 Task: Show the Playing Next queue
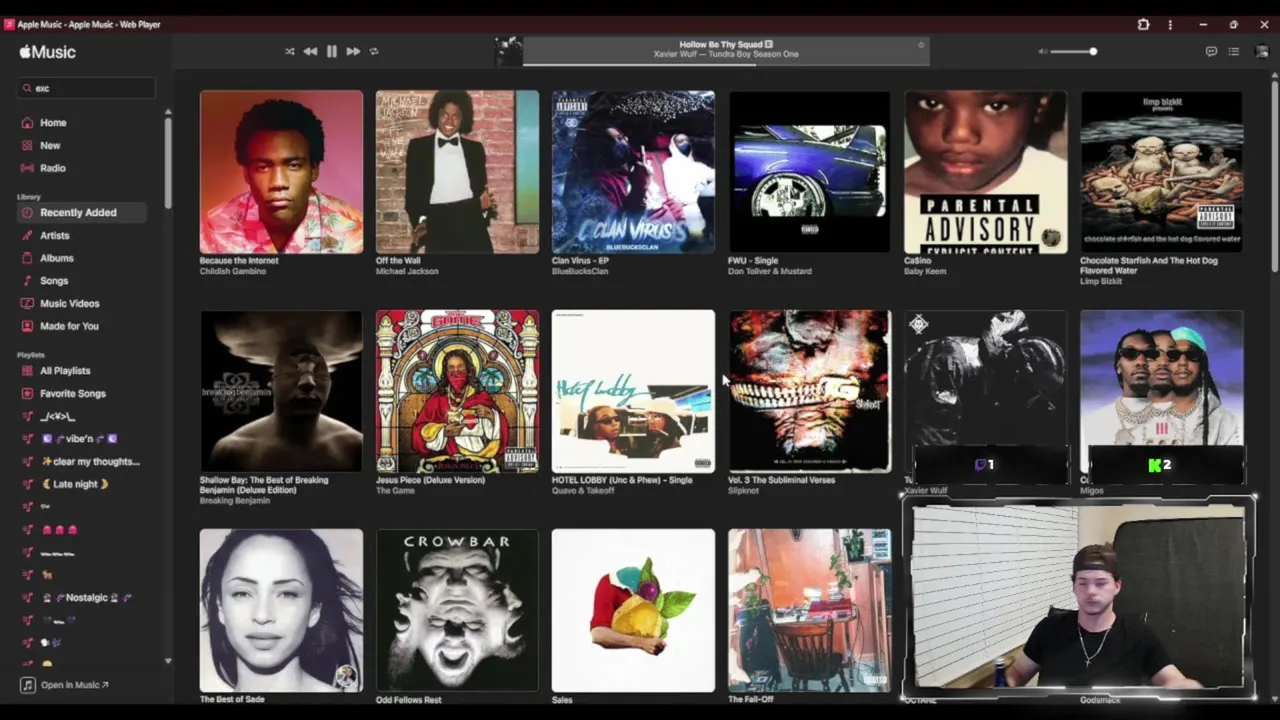(x=1234, y=51)
